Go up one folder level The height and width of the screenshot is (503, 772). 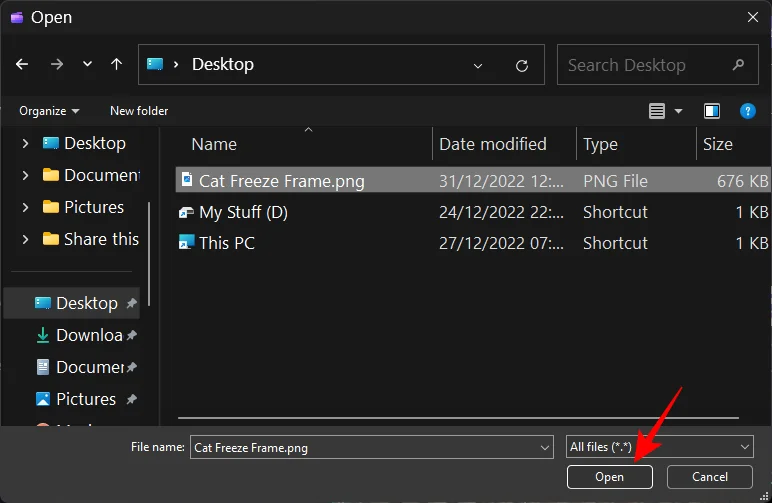116,64
